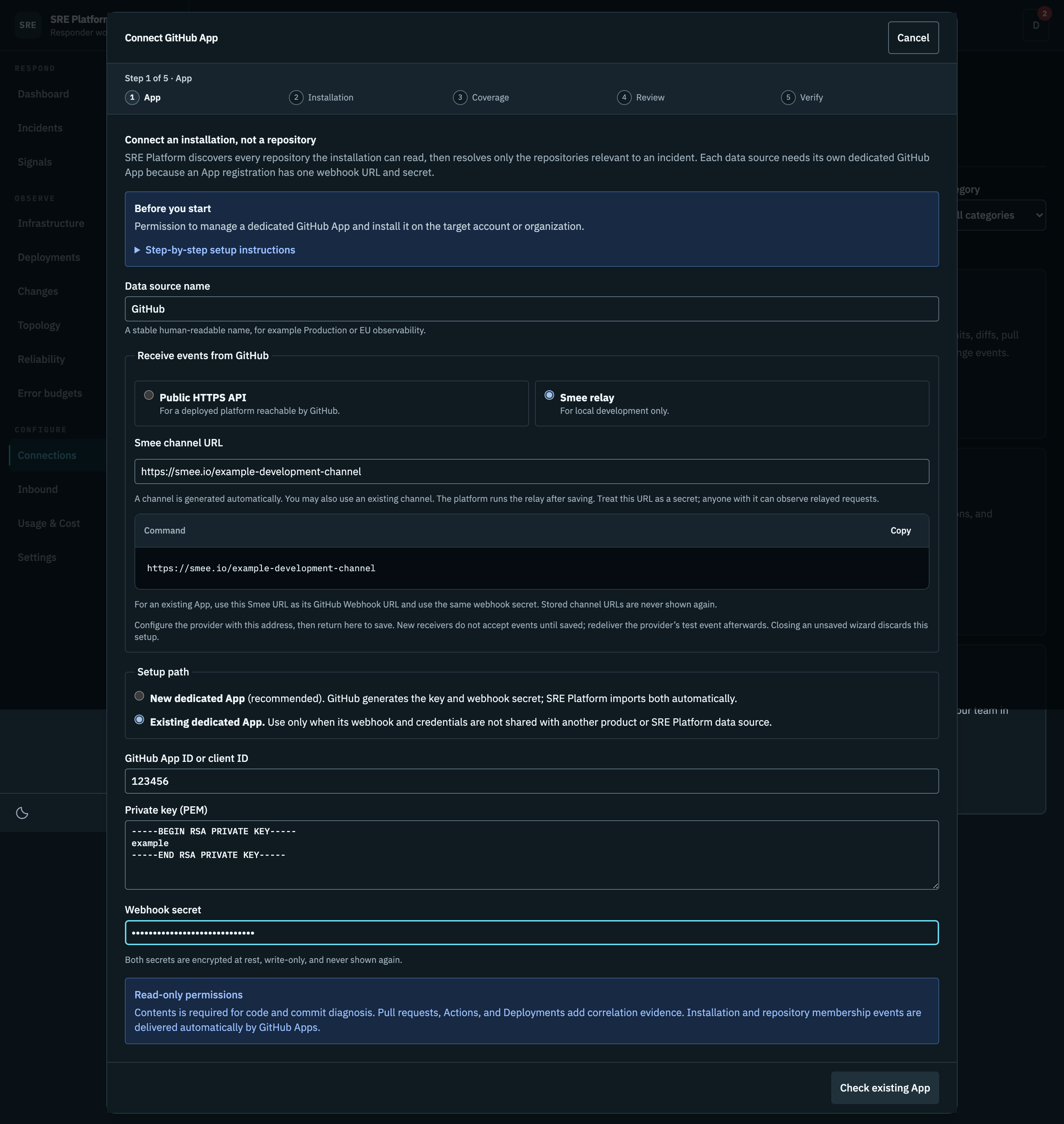Open Deployments in sidebar
The width and height of the screenshot is (1064, 1124).
pyautogui.click(x=49, y=258)
